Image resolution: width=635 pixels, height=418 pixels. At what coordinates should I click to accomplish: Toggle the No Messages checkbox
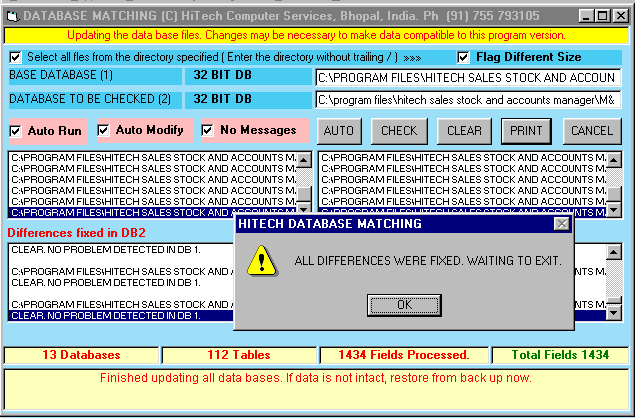[207, 130]
